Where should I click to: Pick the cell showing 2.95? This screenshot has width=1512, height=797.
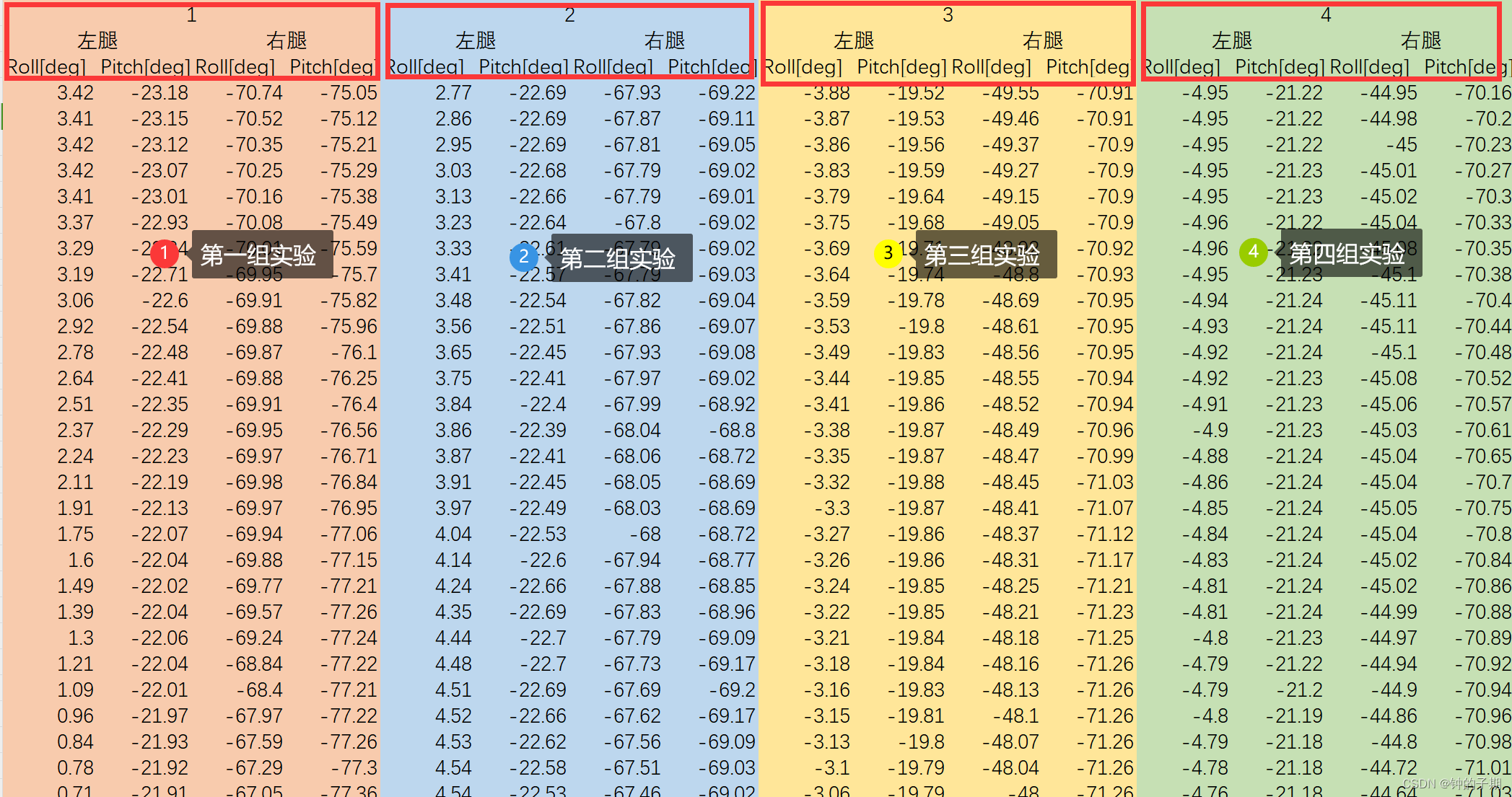(x=453, y=145)
